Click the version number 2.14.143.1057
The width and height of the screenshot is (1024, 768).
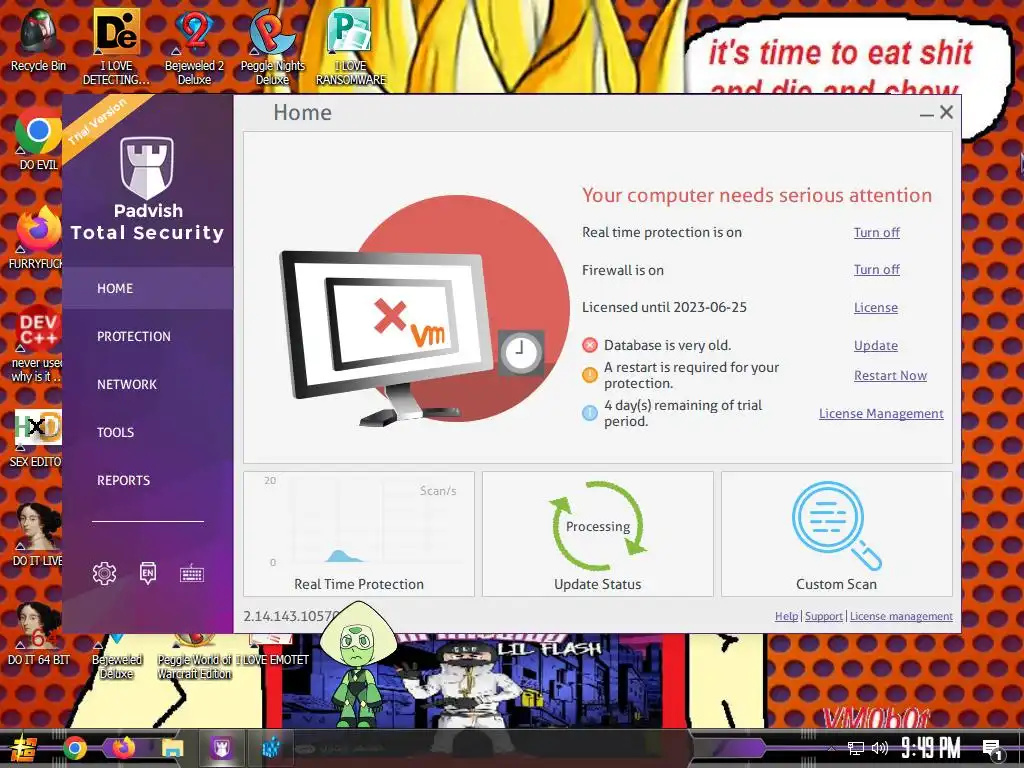291,616
